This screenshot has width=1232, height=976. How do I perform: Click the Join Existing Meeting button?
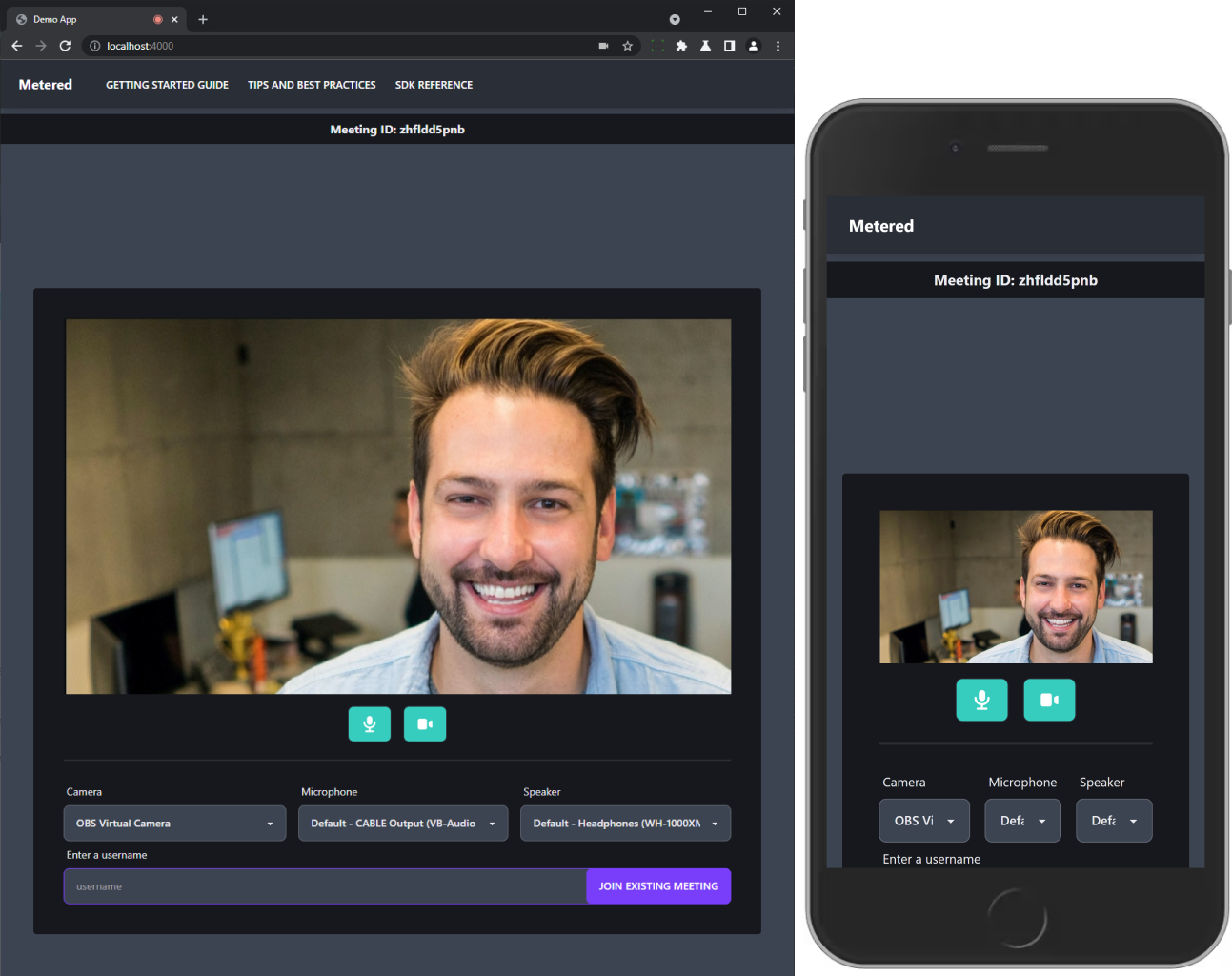pos(658,886)
